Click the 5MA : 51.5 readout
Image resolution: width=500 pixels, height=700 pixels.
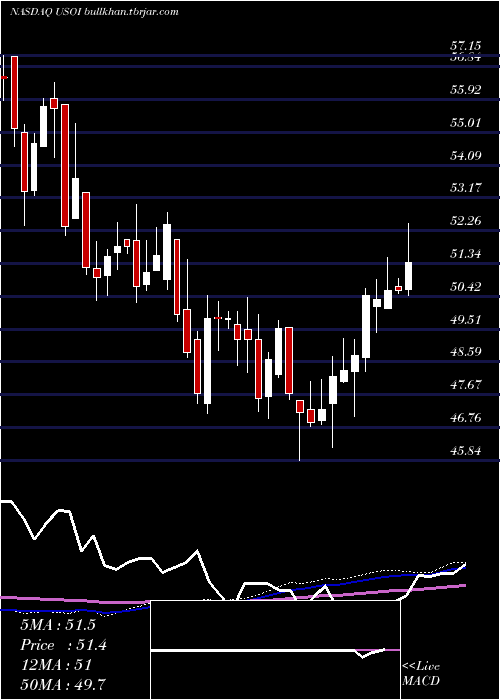[58, 625]
